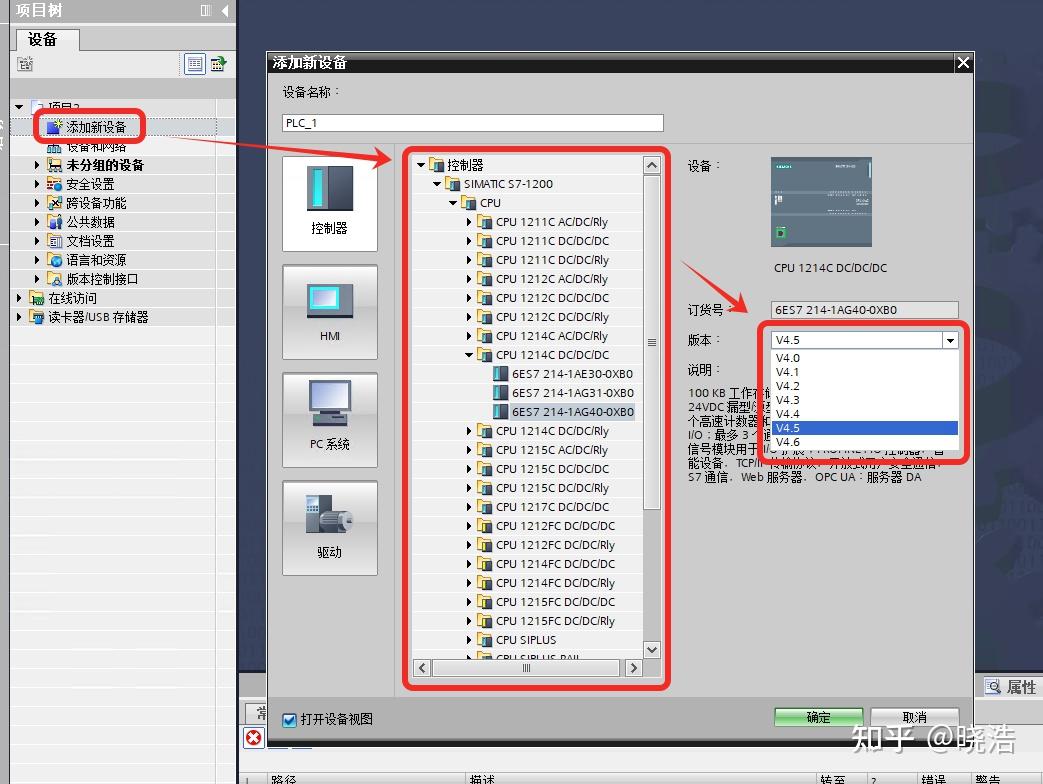Click the 读卡器/USB 存储器 icon
This screenshot has width=1043, height=784.
[37, 317]
